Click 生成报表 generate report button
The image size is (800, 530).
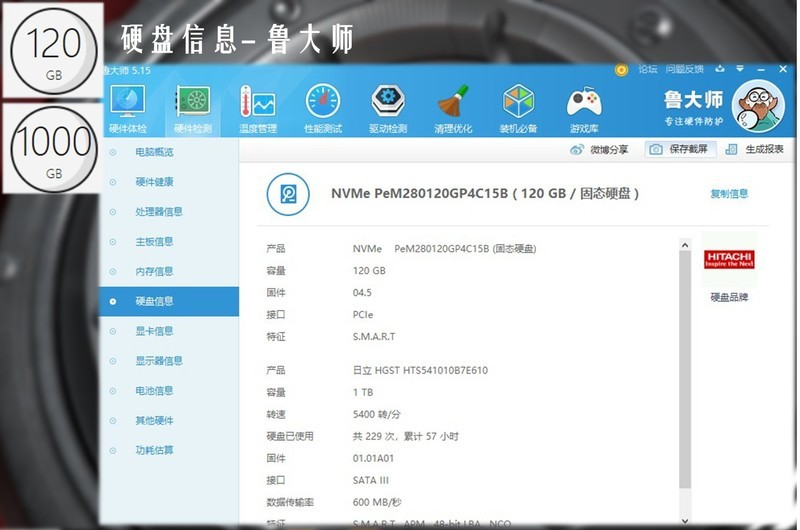click(x=755, y=149)
